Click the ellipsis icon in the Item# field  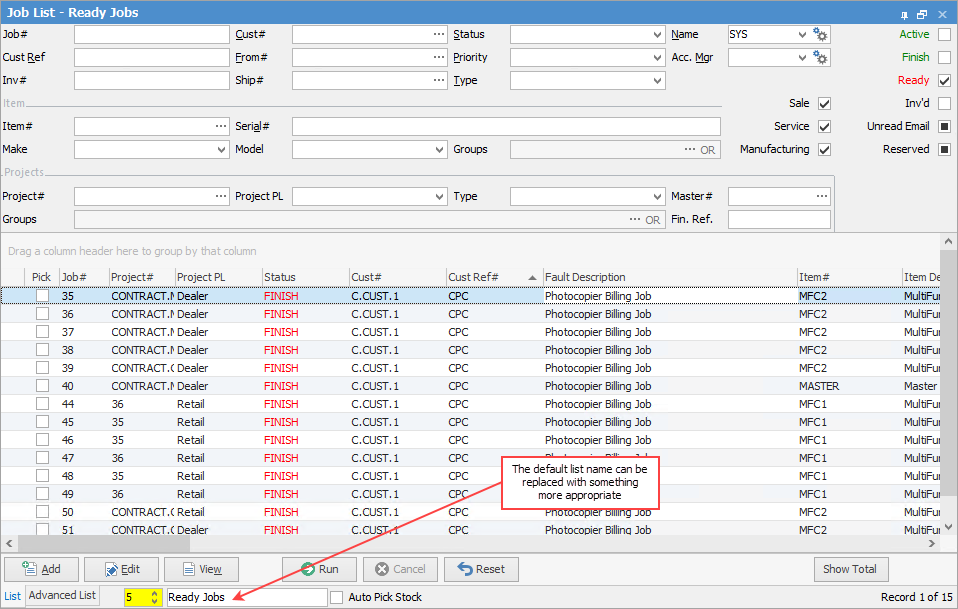pos(220,127)
